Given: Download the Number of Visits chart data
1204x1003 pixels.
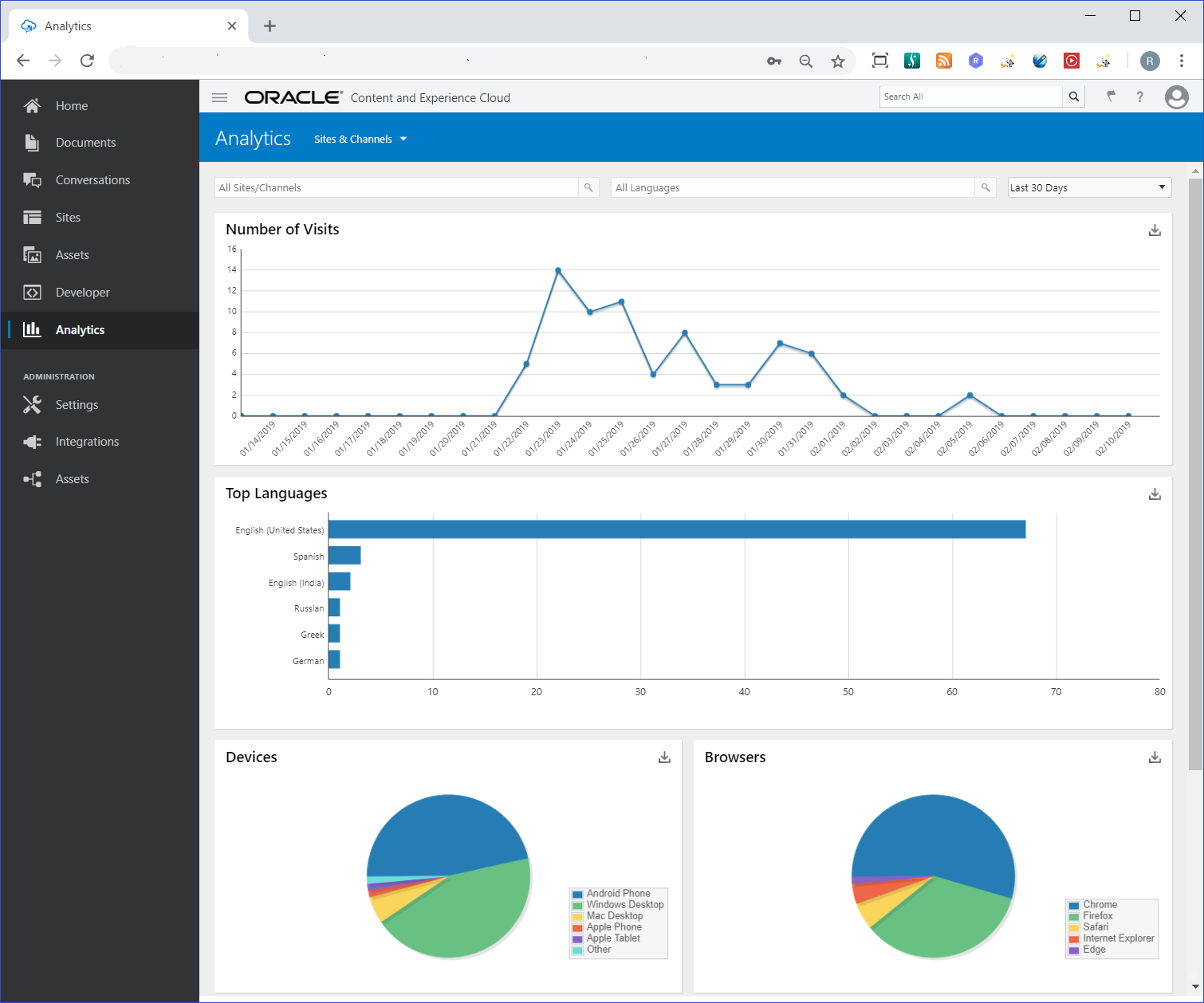Looking at the screenshot, I should coord(1154,230).
